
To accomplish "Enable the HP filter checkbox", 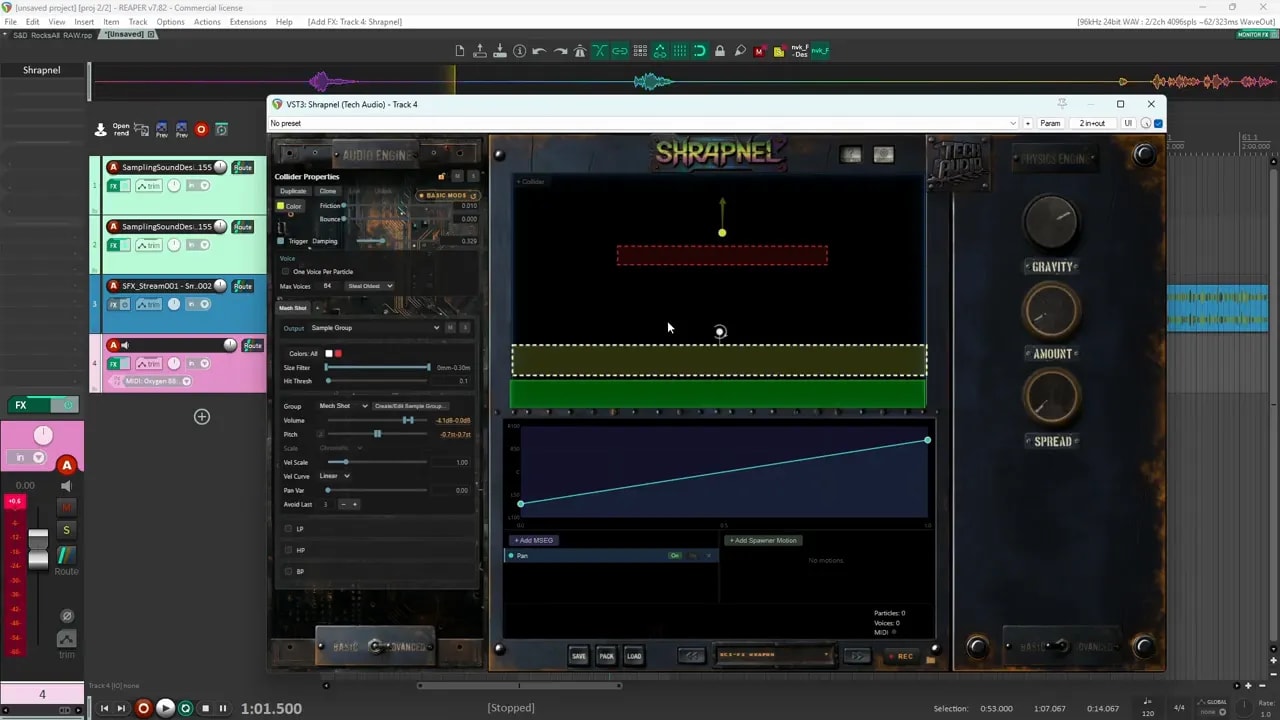I will 288,550.
